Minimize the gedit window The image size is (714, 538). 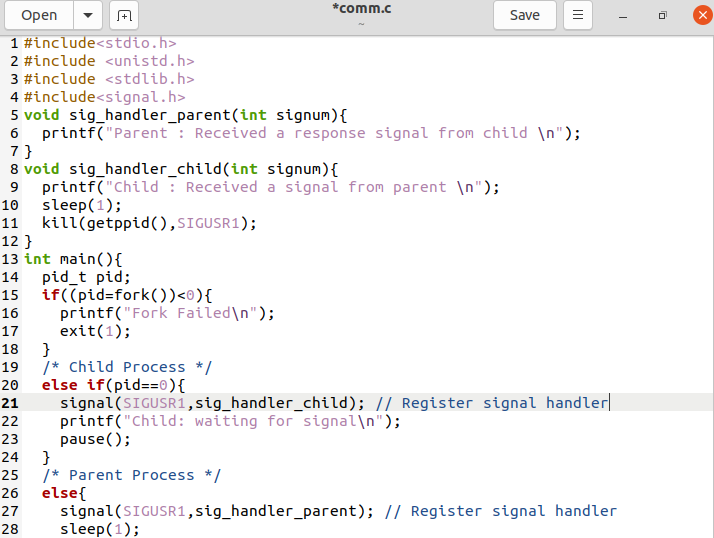(x=624, y=15)
